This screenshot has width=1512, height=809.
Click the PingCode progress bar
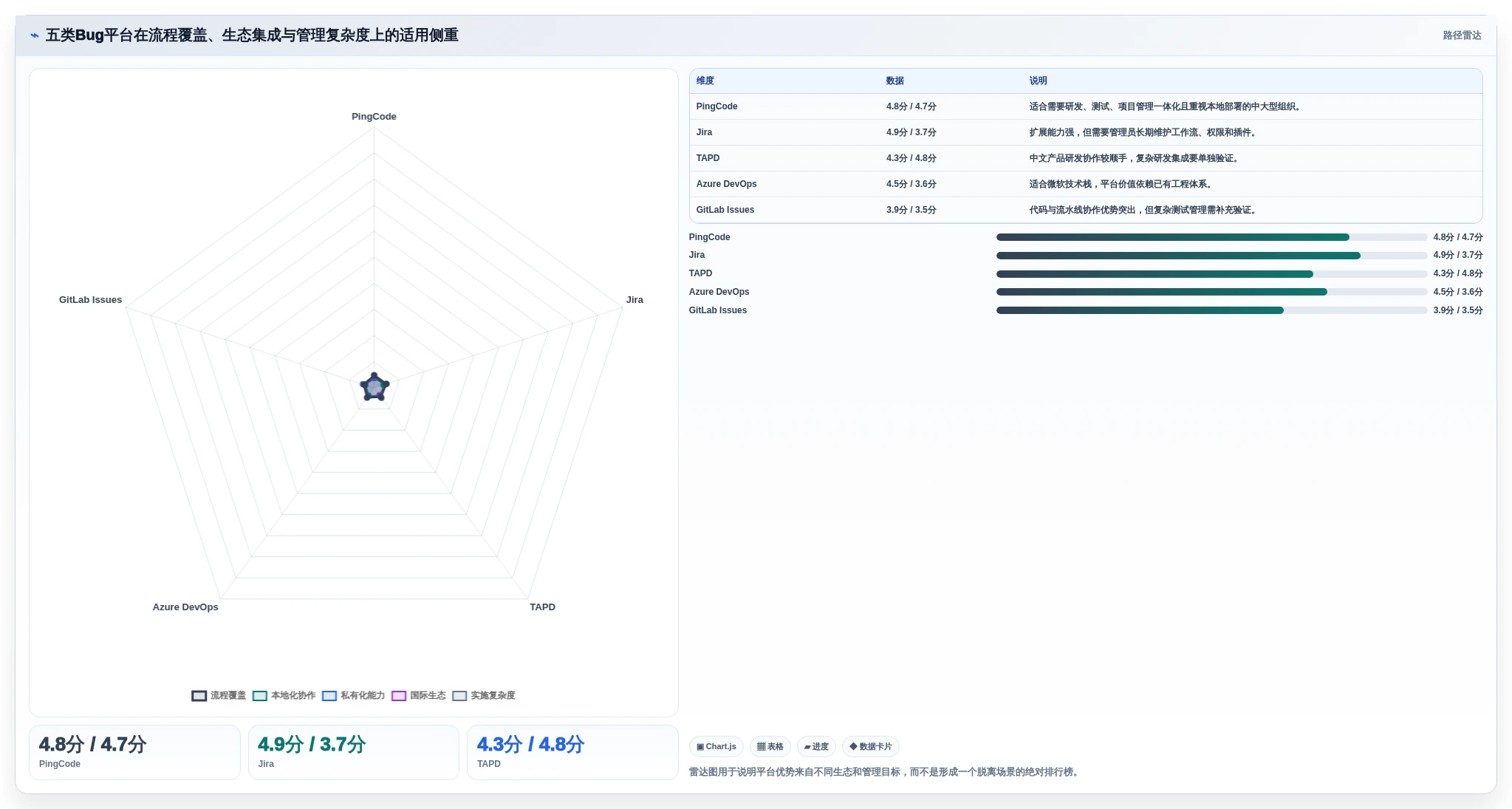(1211, 237)
